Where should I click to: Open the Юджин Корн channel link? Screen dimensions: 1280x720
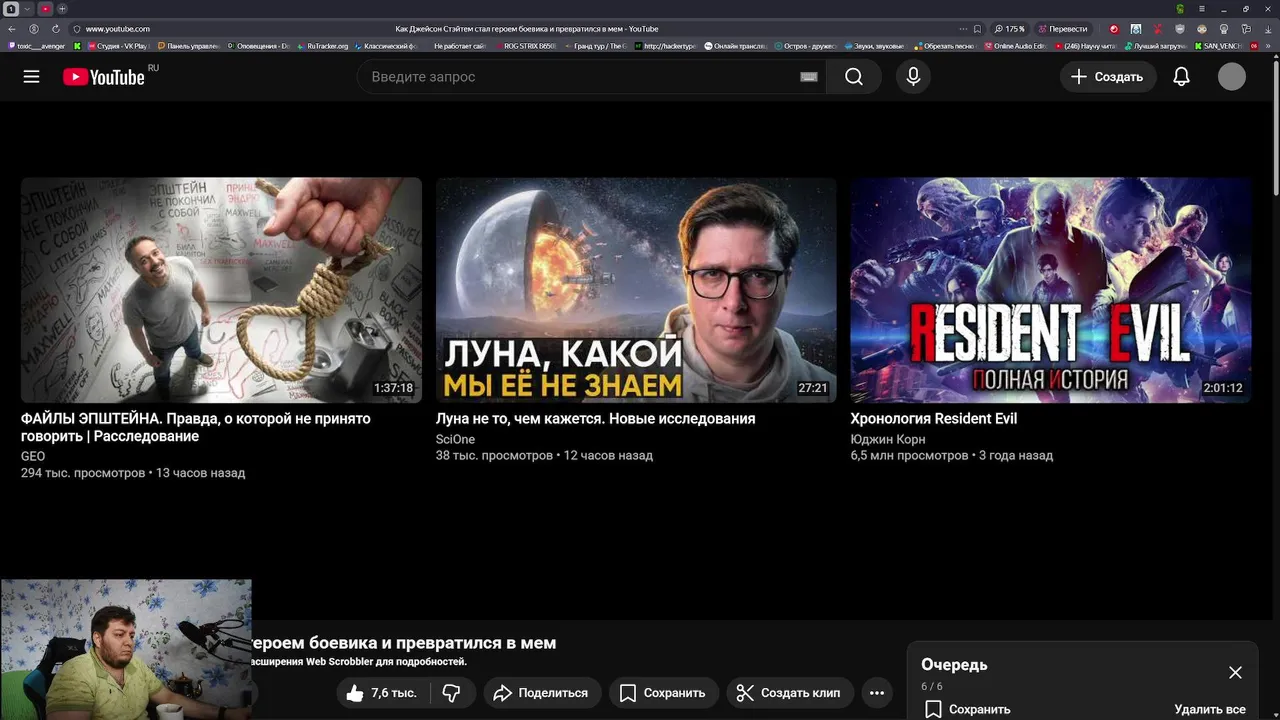(888, 439)
